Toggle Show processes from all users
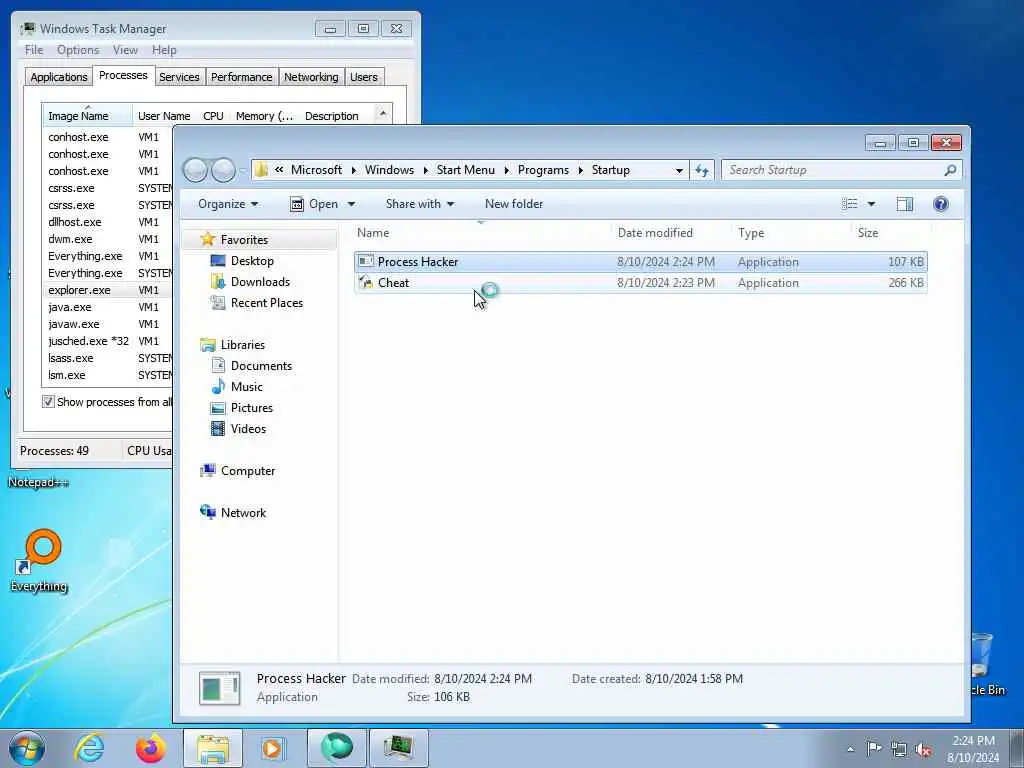Image resolution: width=1024 pixels, height=768 pixels. click(x=48, y=402)
